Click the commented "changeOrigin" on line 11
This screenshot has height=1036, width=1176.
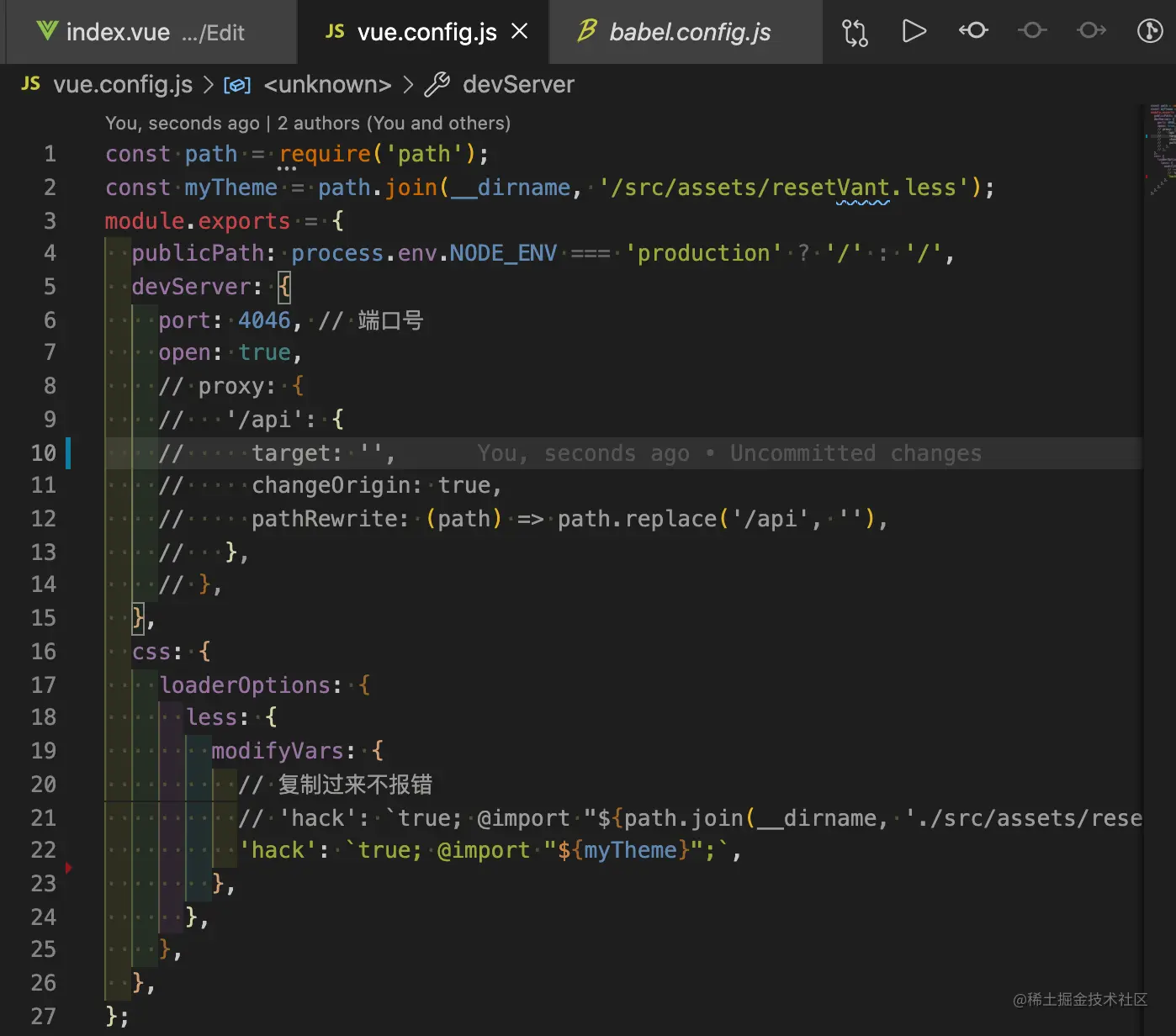(331, 485)
